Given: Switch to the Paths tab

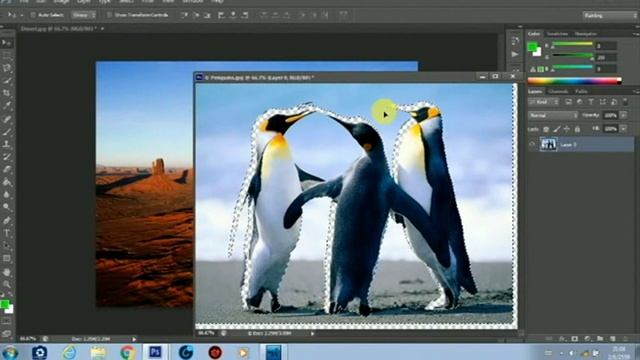Looking at the screenshot, I should (x=581, y=91).
